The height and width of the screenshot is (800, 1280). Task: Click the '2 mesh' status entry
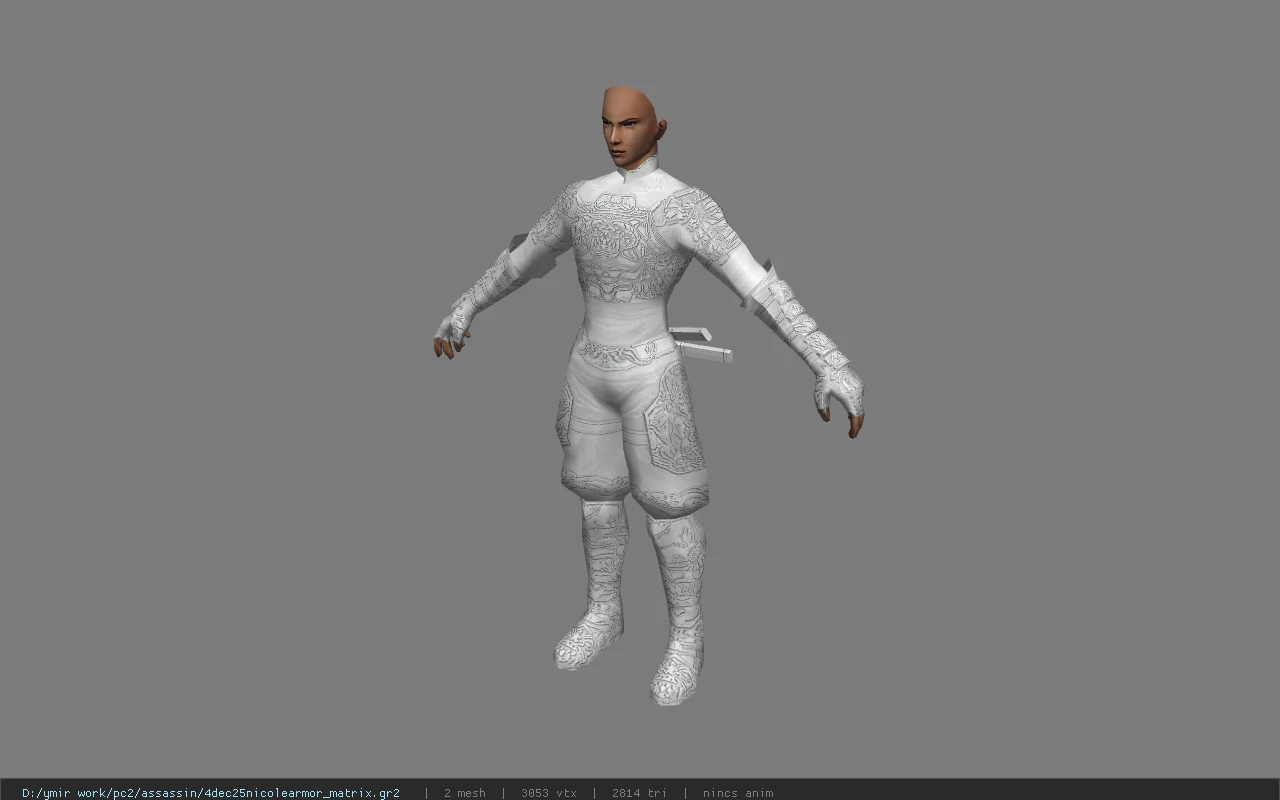pos(465,793)
